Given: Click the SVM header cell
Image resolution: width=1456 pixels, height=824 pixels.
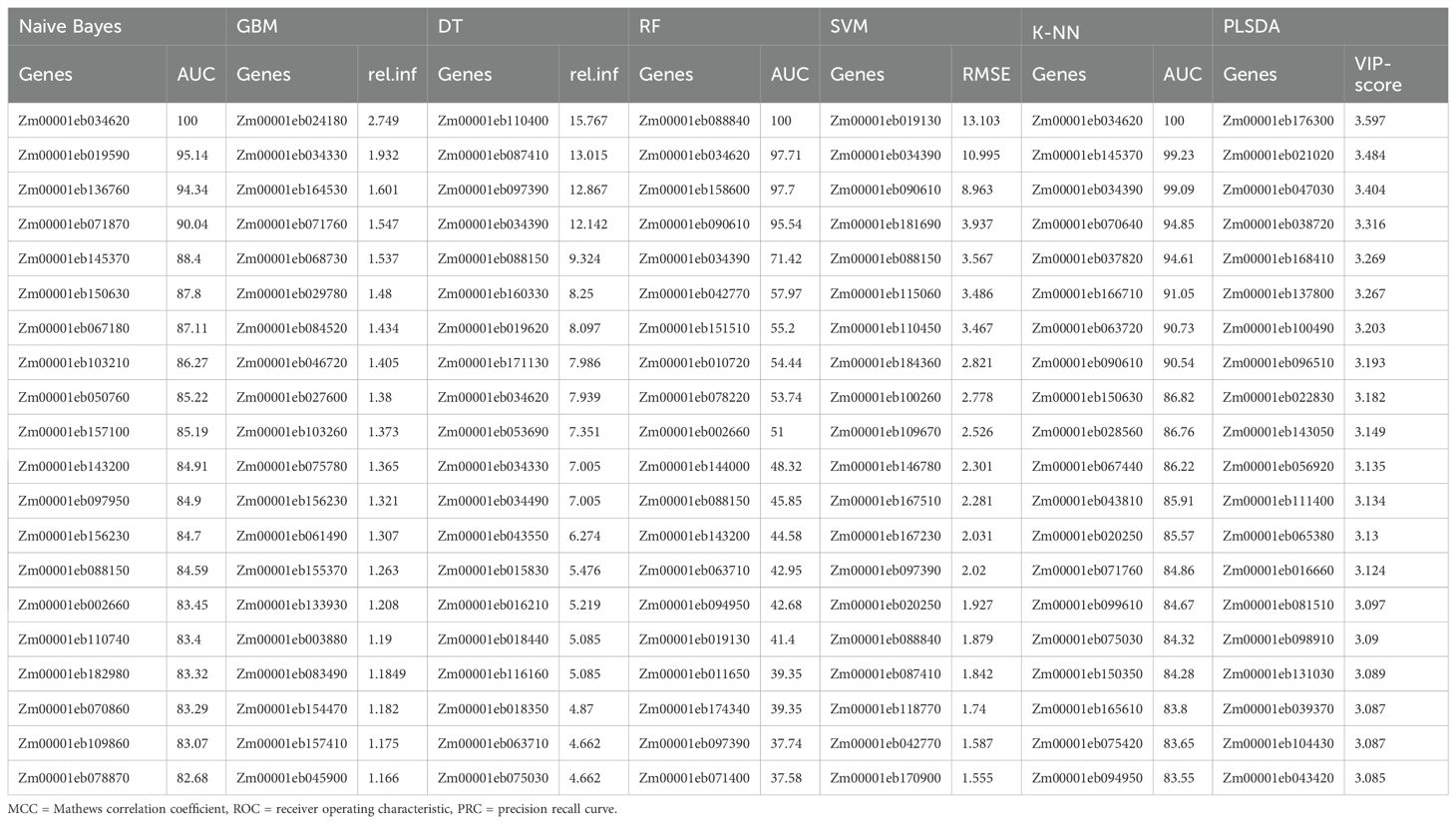Looking at the screenshot, I should [x=920, y=27].
